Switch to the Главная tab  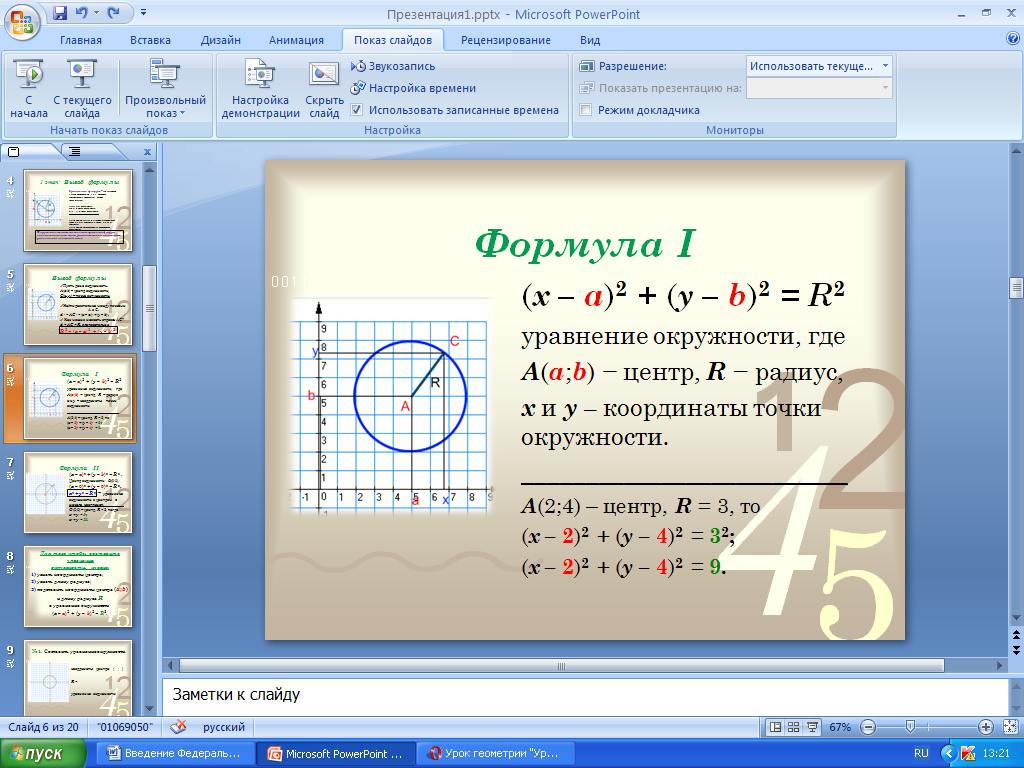[81, 40]
